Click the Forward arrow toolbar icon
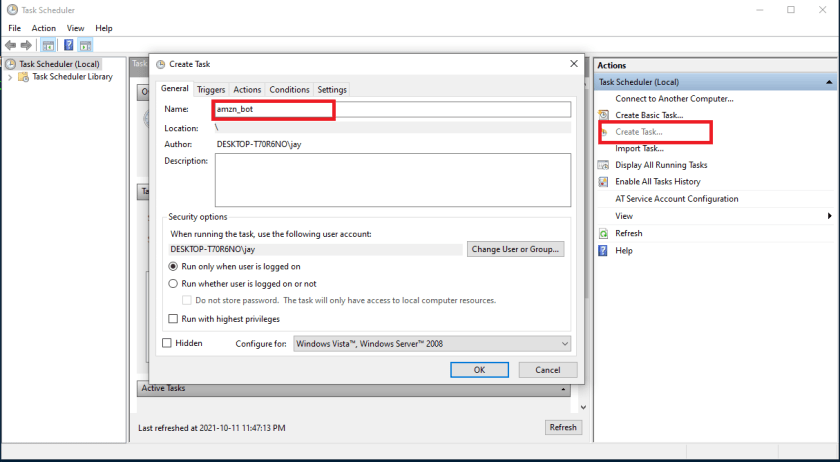 click(25, 46)
